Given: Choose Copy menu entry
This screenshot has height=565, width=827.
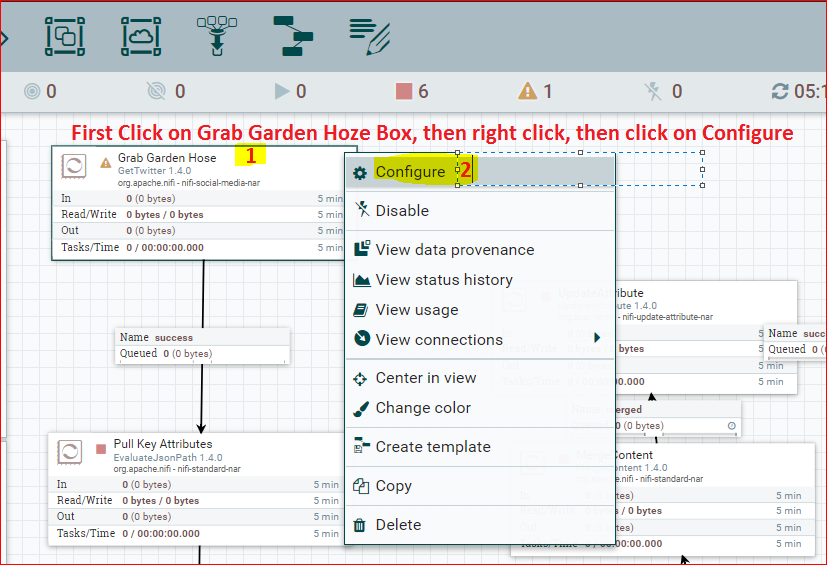Looking at the screenshot, I should click(x=480, y=486).
